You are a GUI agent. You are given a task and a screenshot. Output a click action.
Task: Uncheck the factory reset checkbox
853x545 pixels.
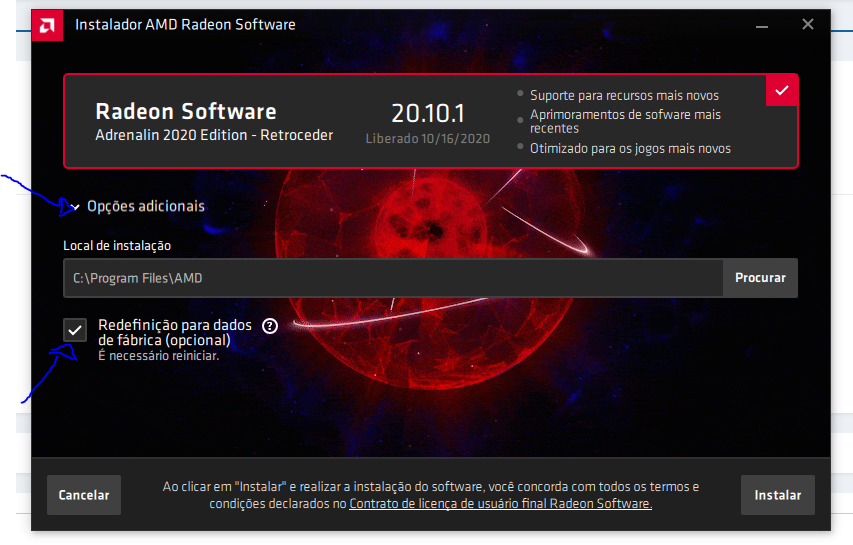(75, 330)
